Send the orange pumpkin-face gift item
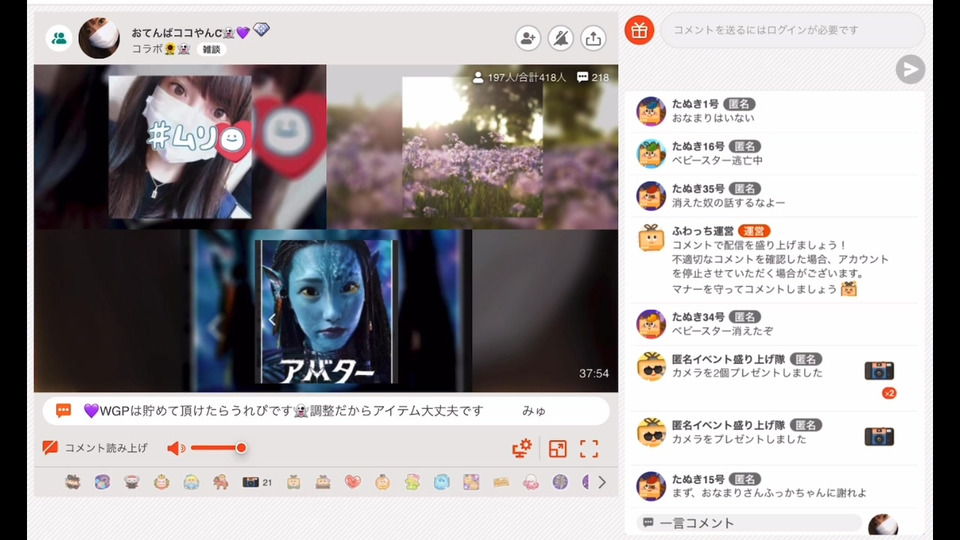Image resolution: width=960 pixels, height=540 pixels. pyautogui.click(x=383, y=482)
